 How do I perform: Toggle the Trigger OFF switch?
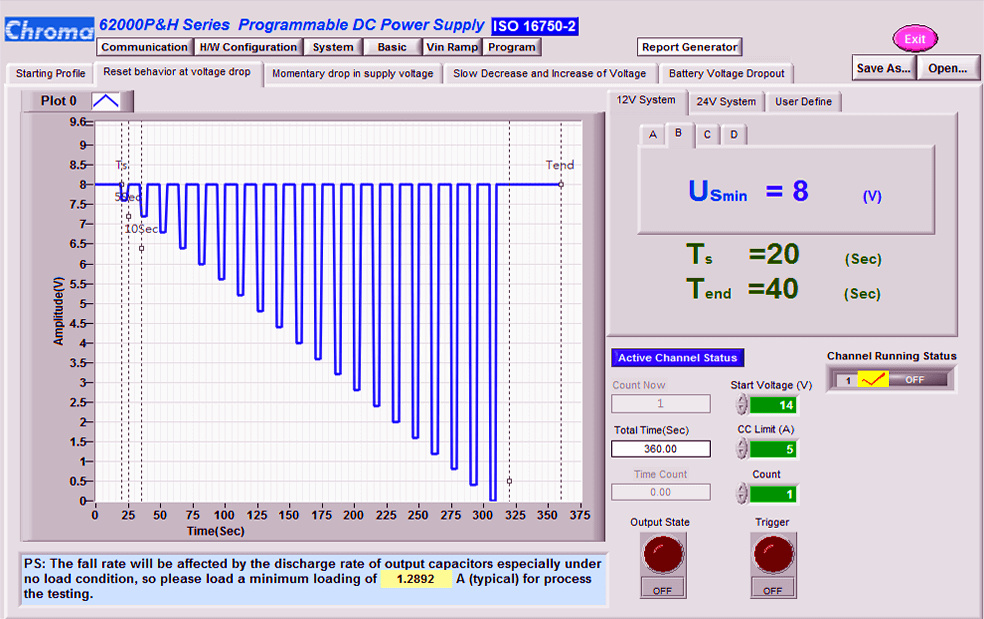[773, 589]
